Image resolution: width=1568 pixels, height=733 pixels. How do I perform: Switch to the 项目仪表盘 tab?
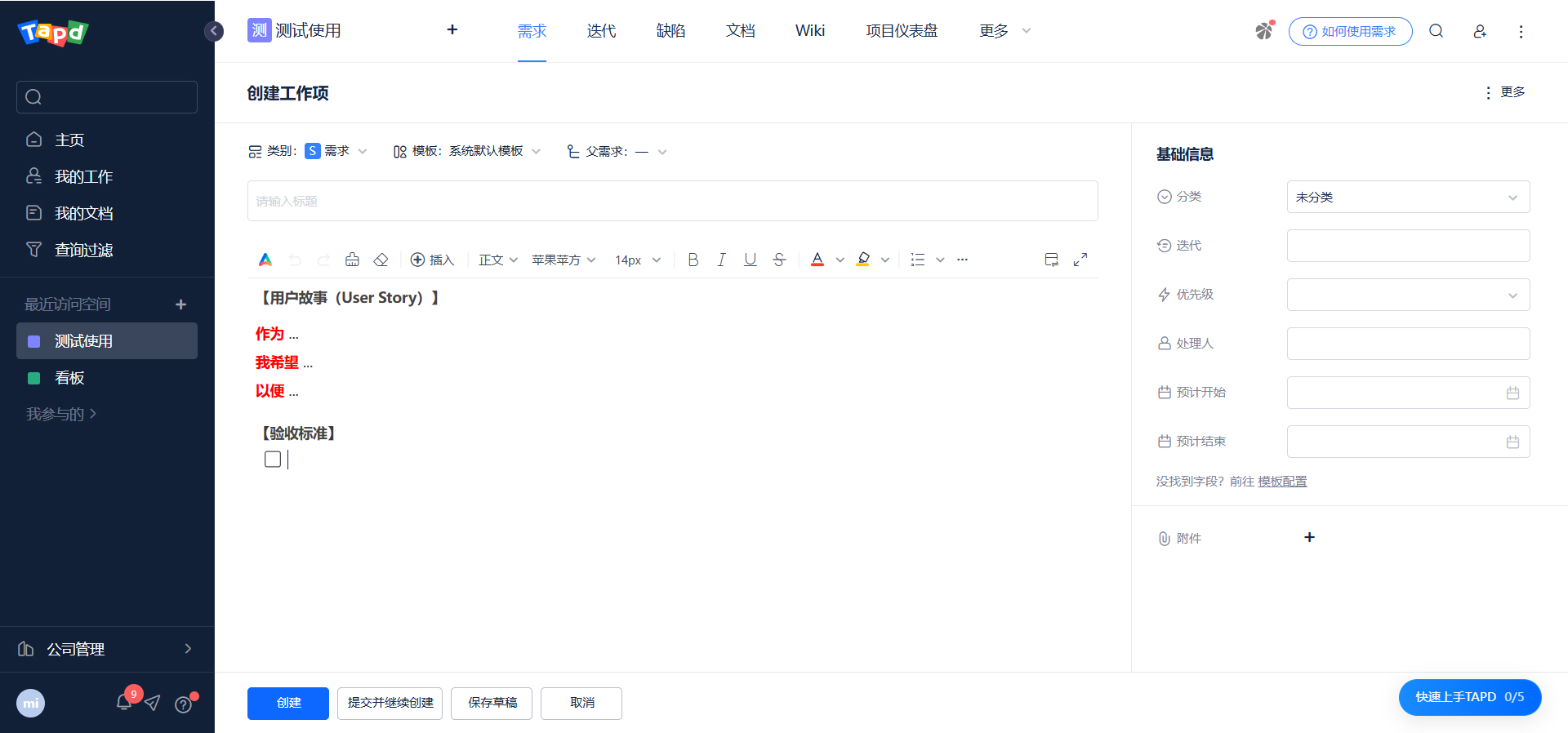click(x=902, y=31)
